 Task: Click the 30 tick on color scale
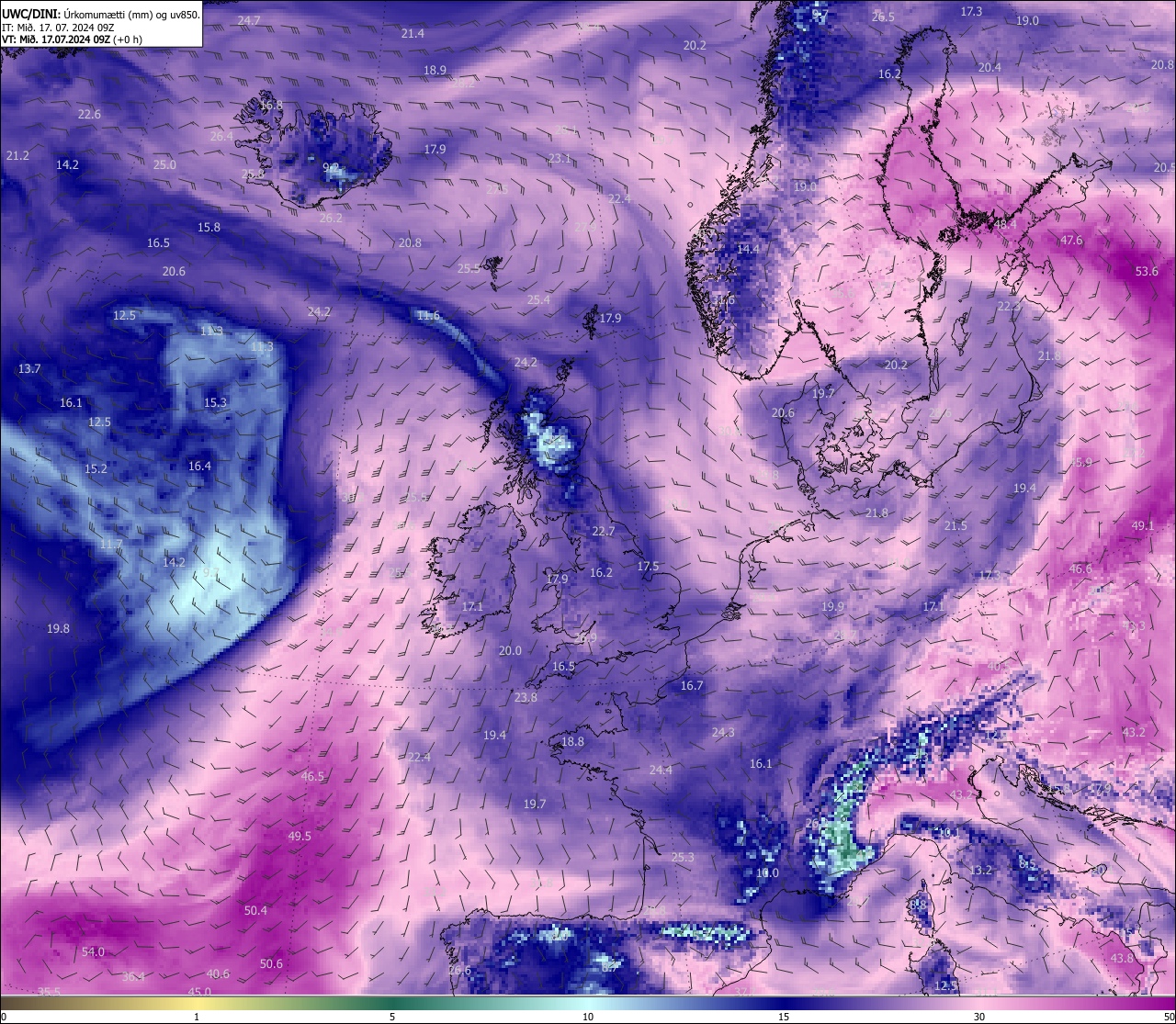979,1017
